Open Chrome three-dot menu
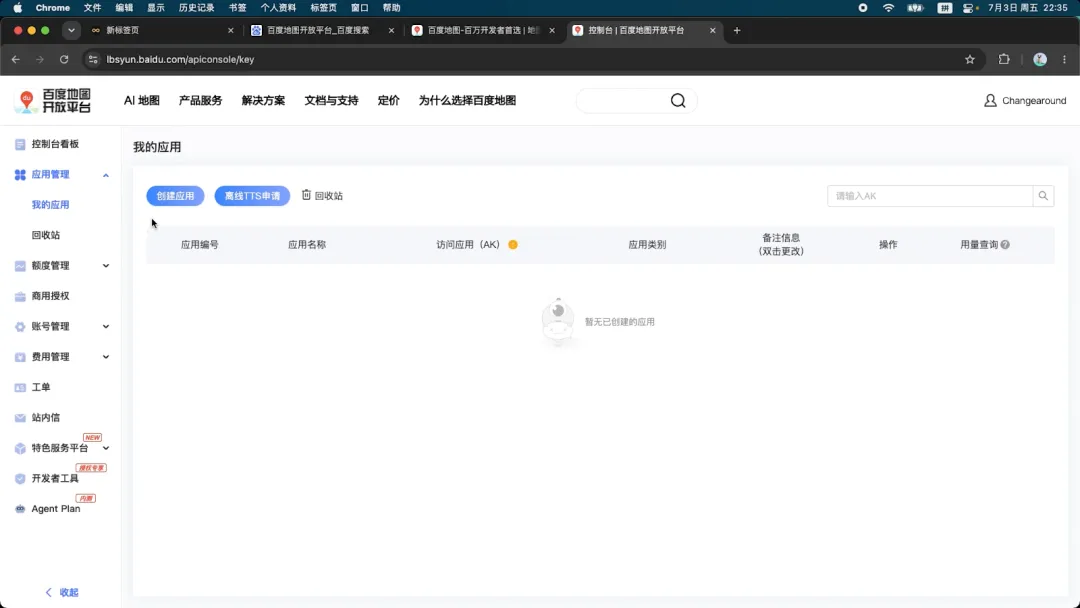 click(1064, 59)
